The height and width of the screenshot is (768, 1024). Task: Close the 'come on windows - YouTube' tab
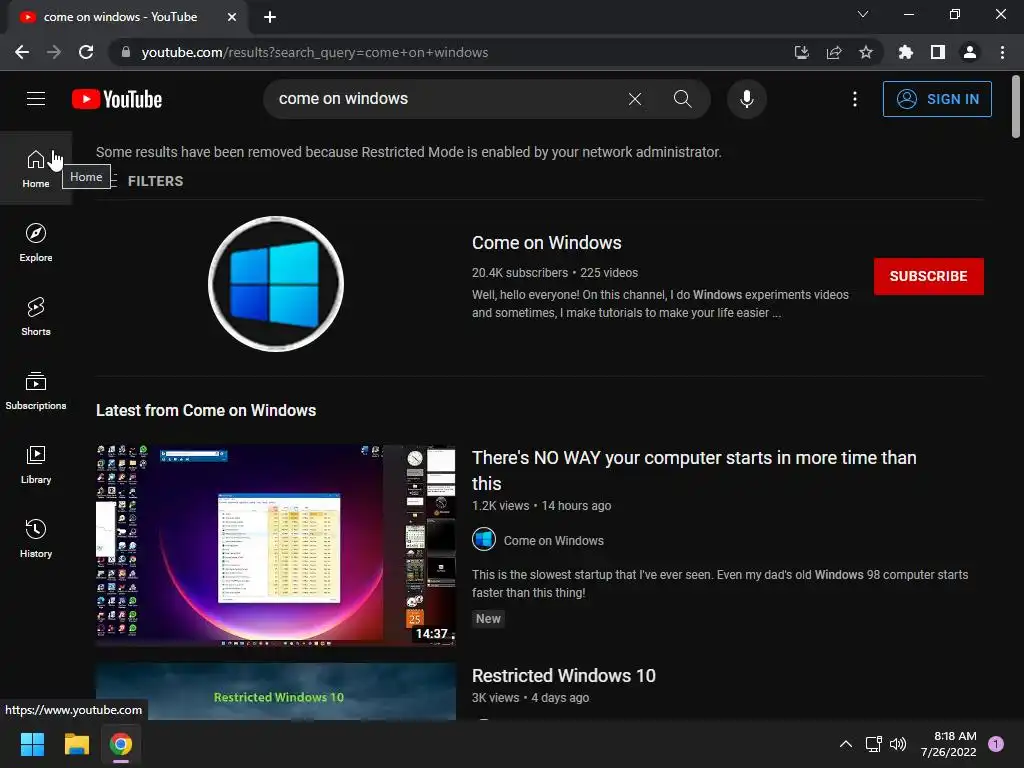coord(232,17)
